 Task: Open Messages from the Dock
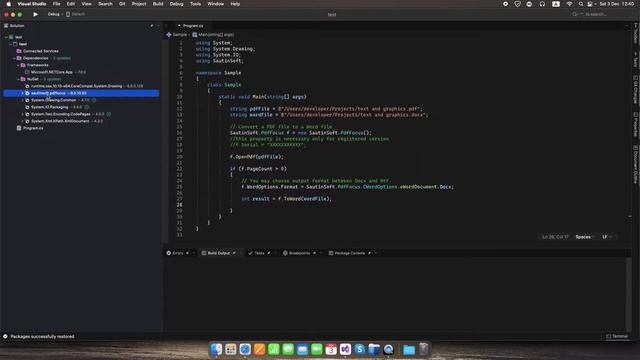tap(288, 349)
